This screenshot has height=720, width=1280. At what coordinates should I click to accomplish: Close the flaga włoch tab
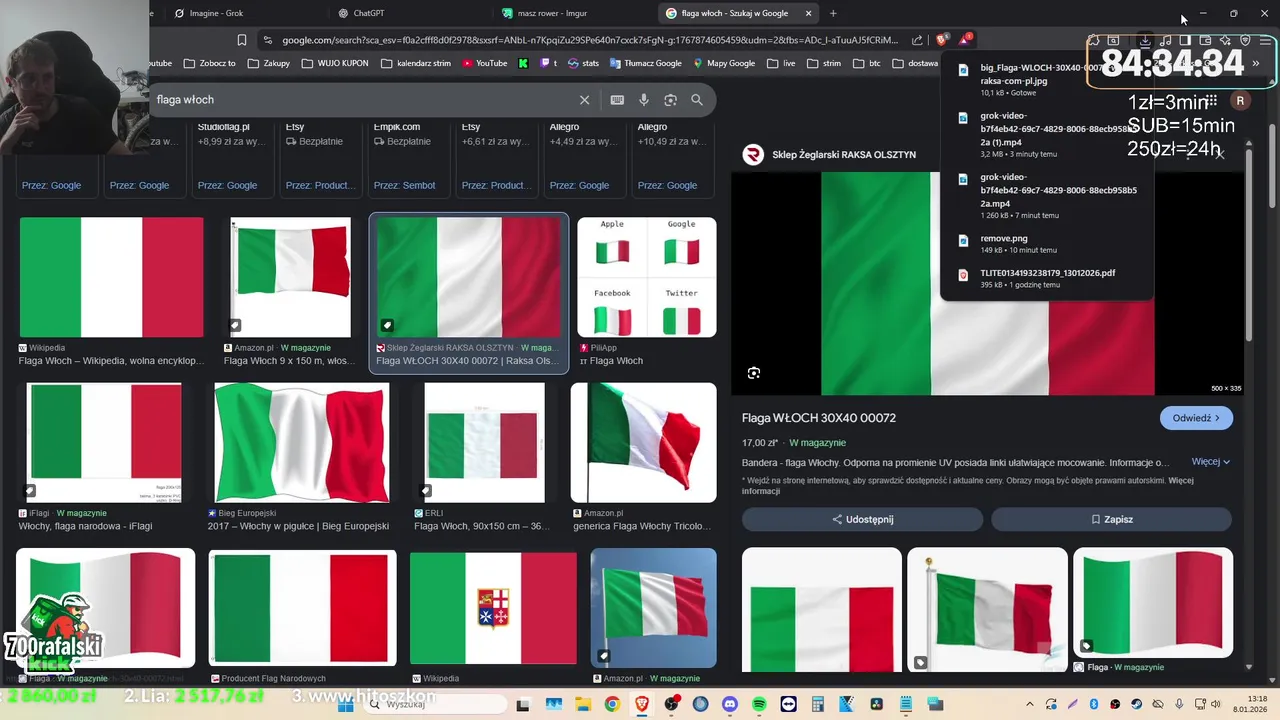point(809,13)
